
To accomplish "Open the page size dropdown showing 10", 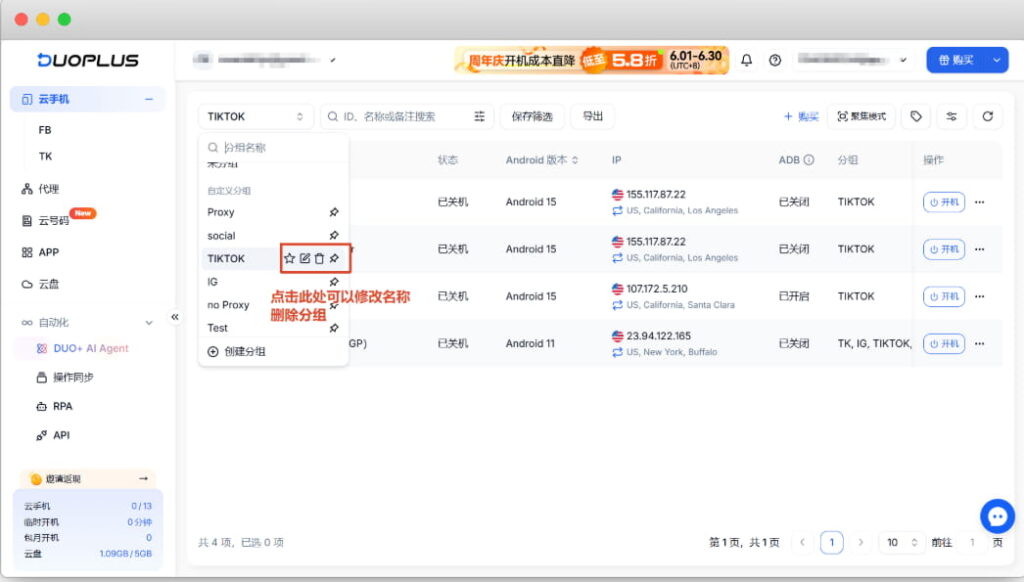I will (x=902, y=542).
